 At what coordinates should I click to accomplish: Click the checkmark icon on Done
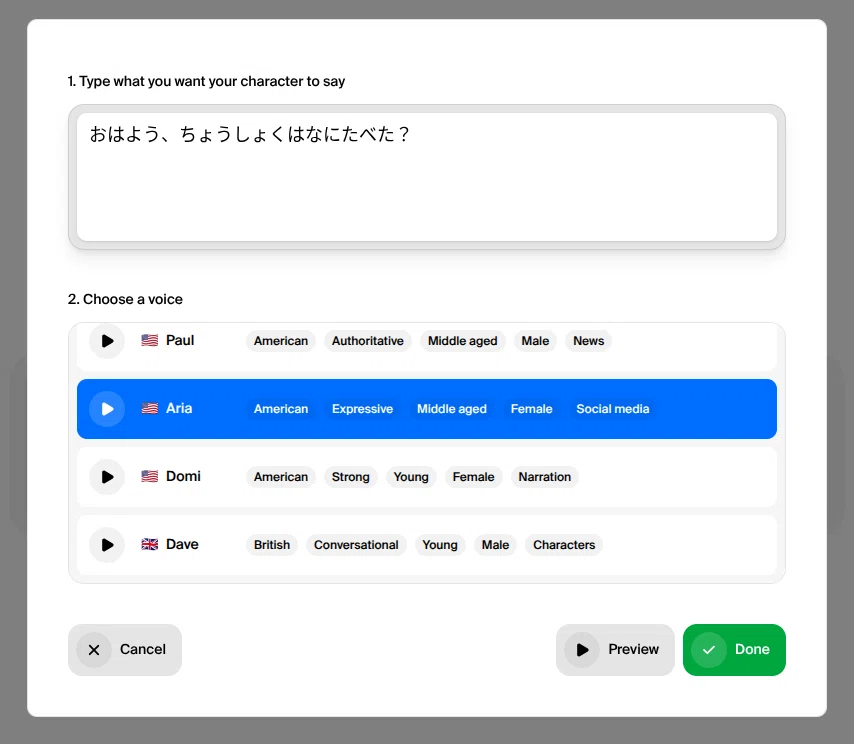709,650
